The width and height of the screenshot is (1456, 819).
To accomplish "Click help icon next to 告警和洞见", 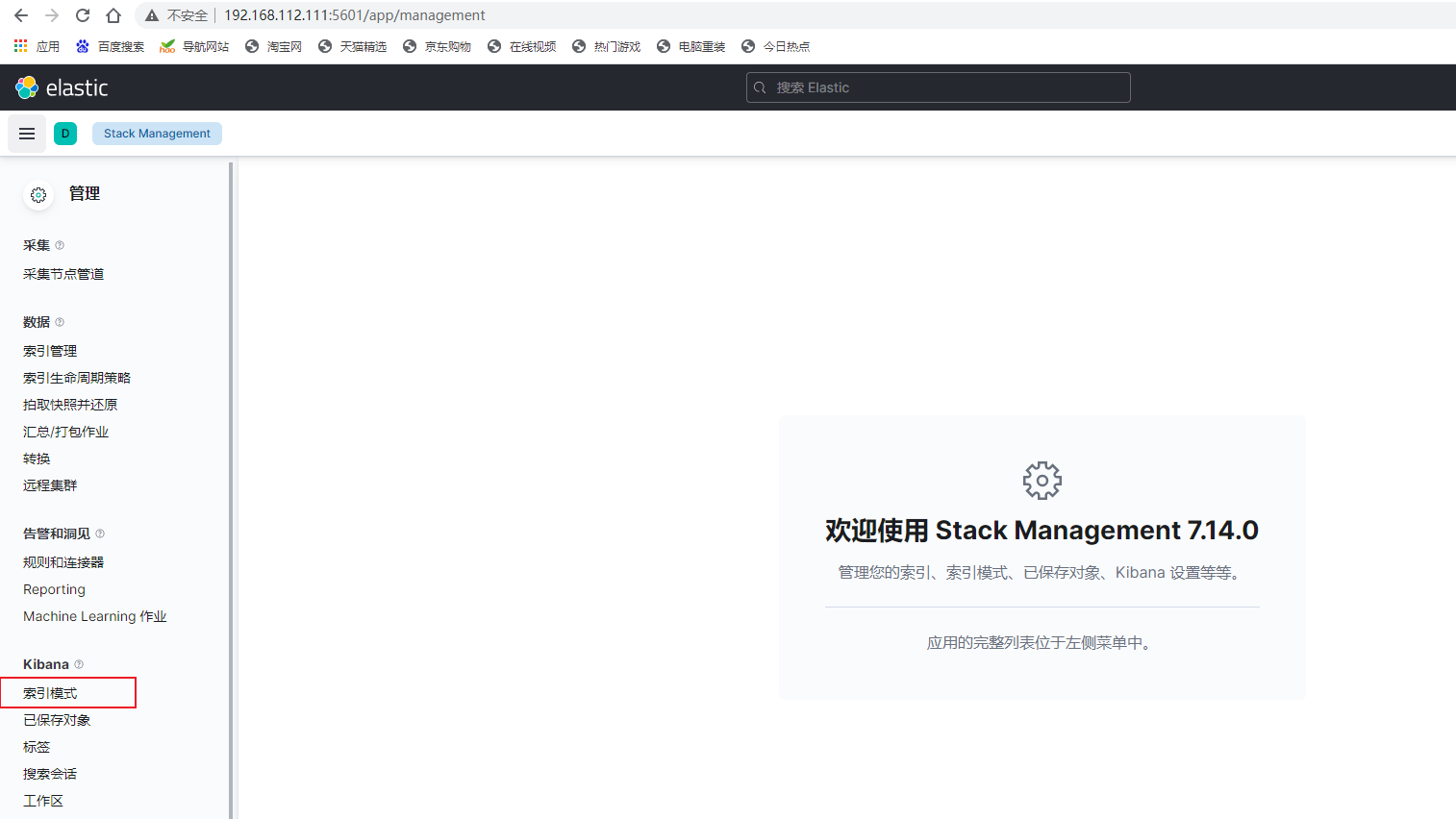I will (x=100, y=534).
